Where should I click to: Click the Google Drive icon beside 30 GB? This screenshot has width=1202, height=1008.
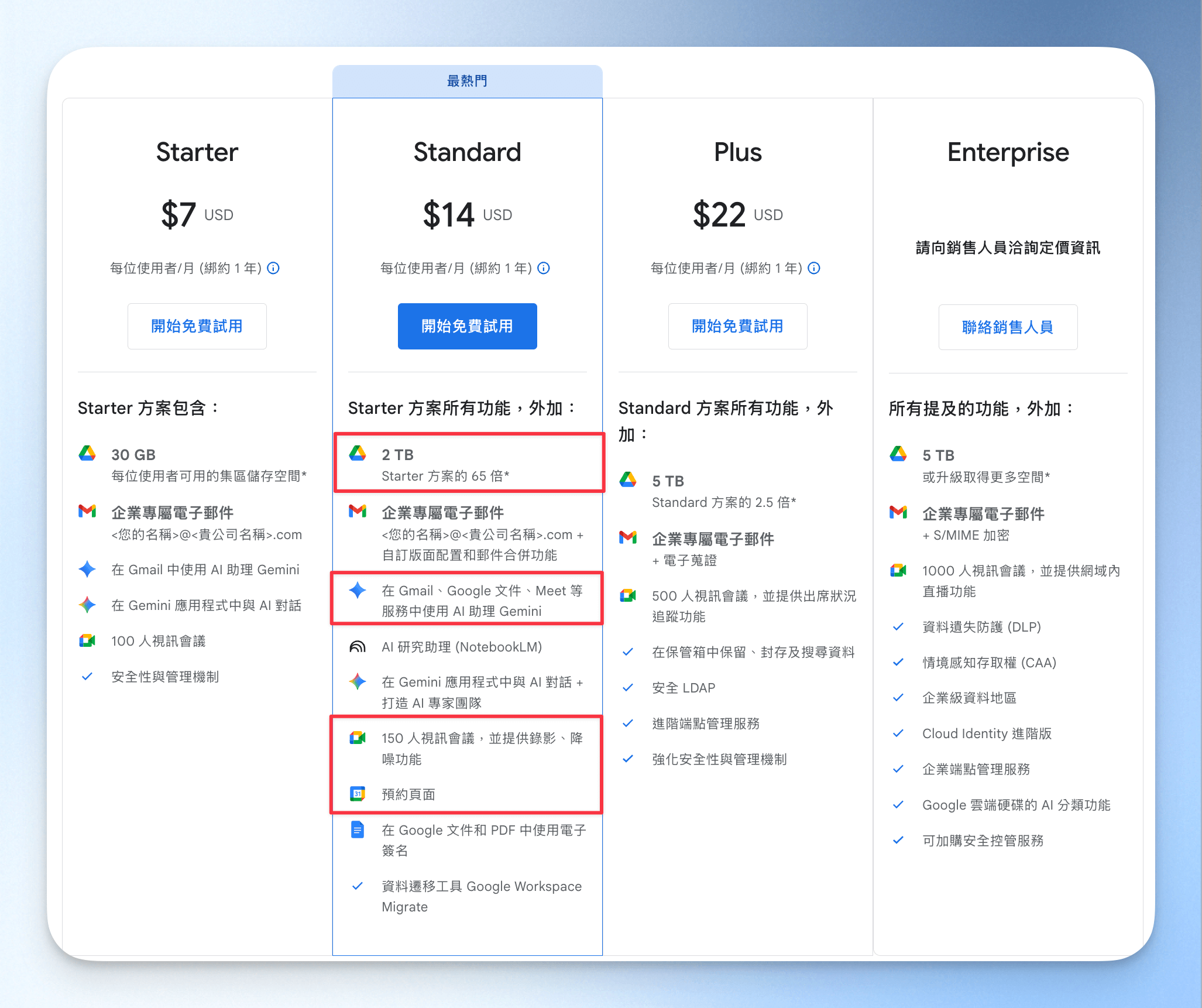pyautogui.click(x=87, y=454)
